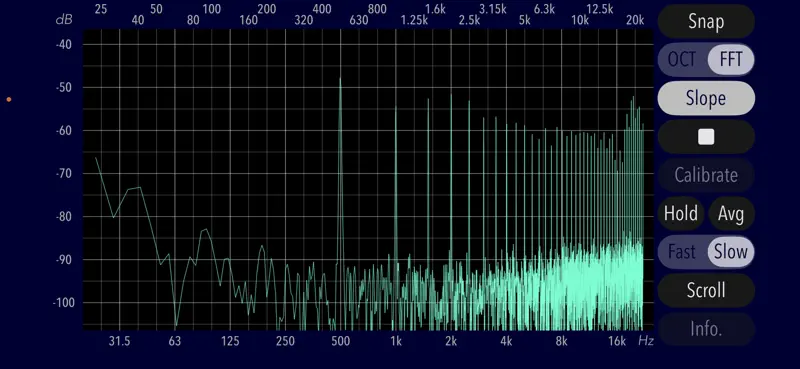The width and height of the screenshot is (800, 369).
Task: Click the Hz unit label
Action: (646, 341)
